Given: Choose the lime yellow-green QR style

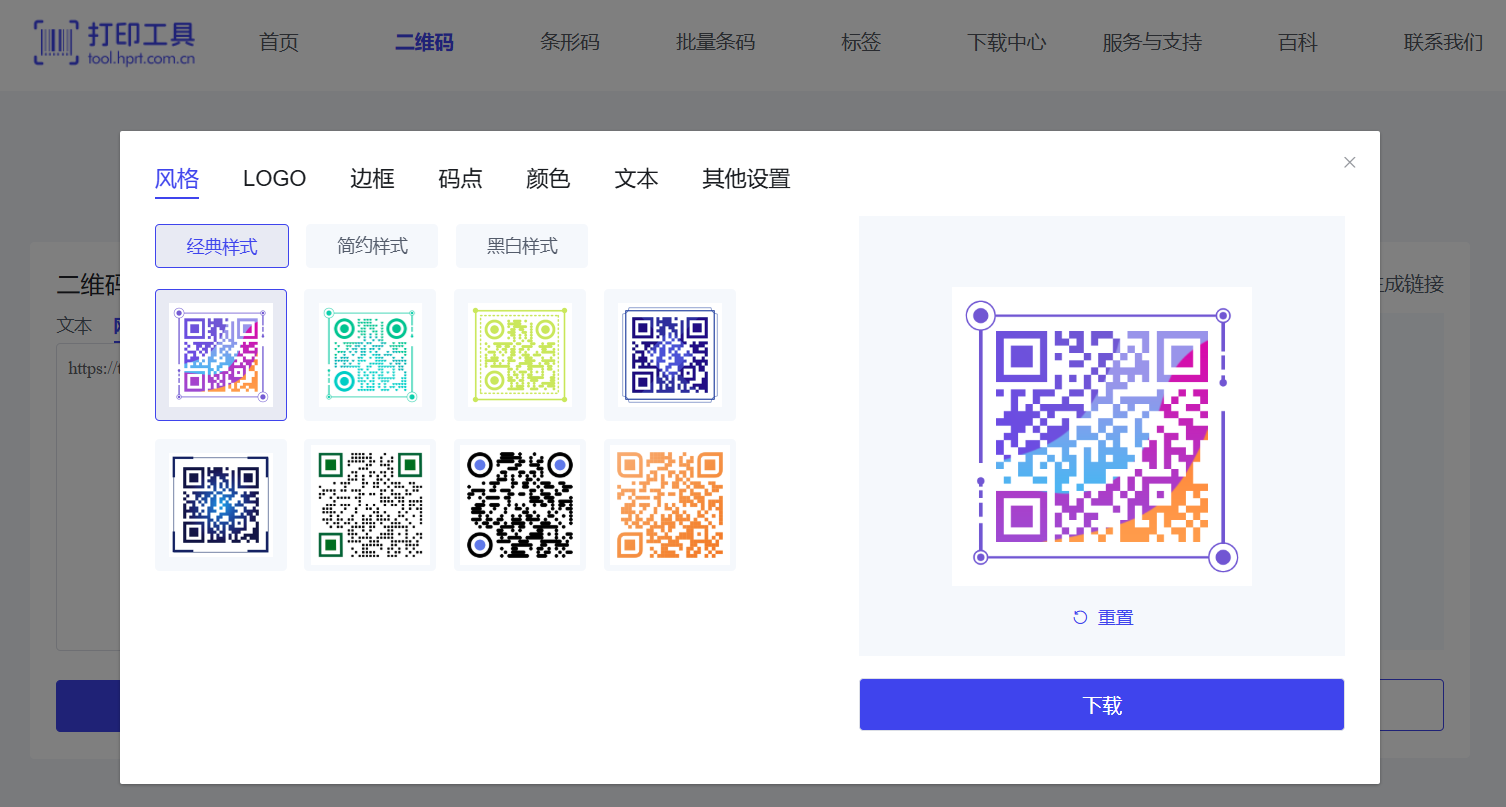Looking at the screenshot, I should click(x=520, y=355).
